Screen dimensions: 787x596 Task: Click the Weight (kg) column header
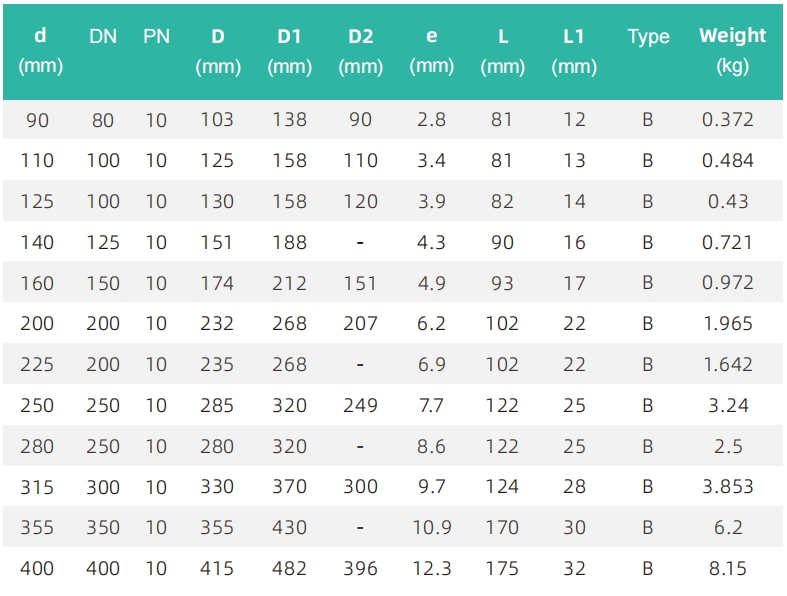coord(732,51)
